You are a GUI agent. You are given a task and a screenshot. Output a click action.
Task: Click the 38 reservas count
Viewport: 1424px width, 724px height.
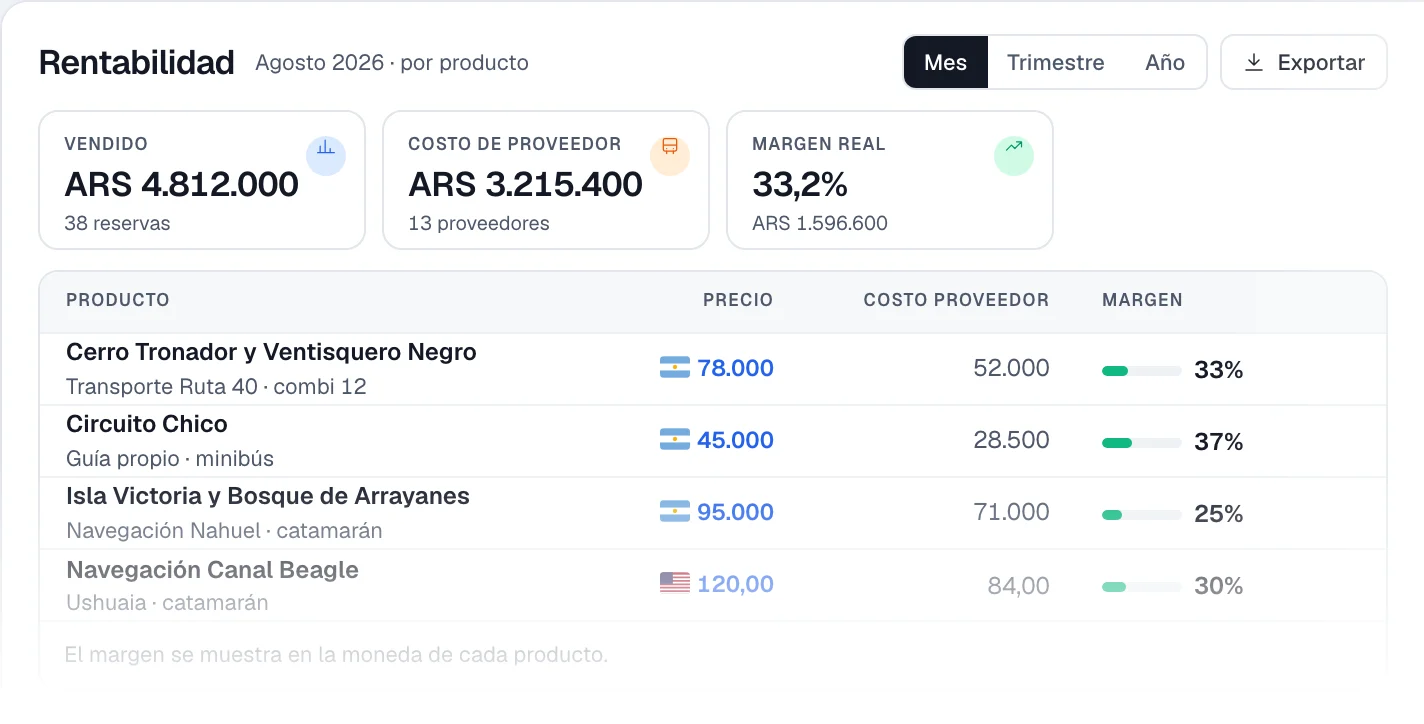point(117,223)
